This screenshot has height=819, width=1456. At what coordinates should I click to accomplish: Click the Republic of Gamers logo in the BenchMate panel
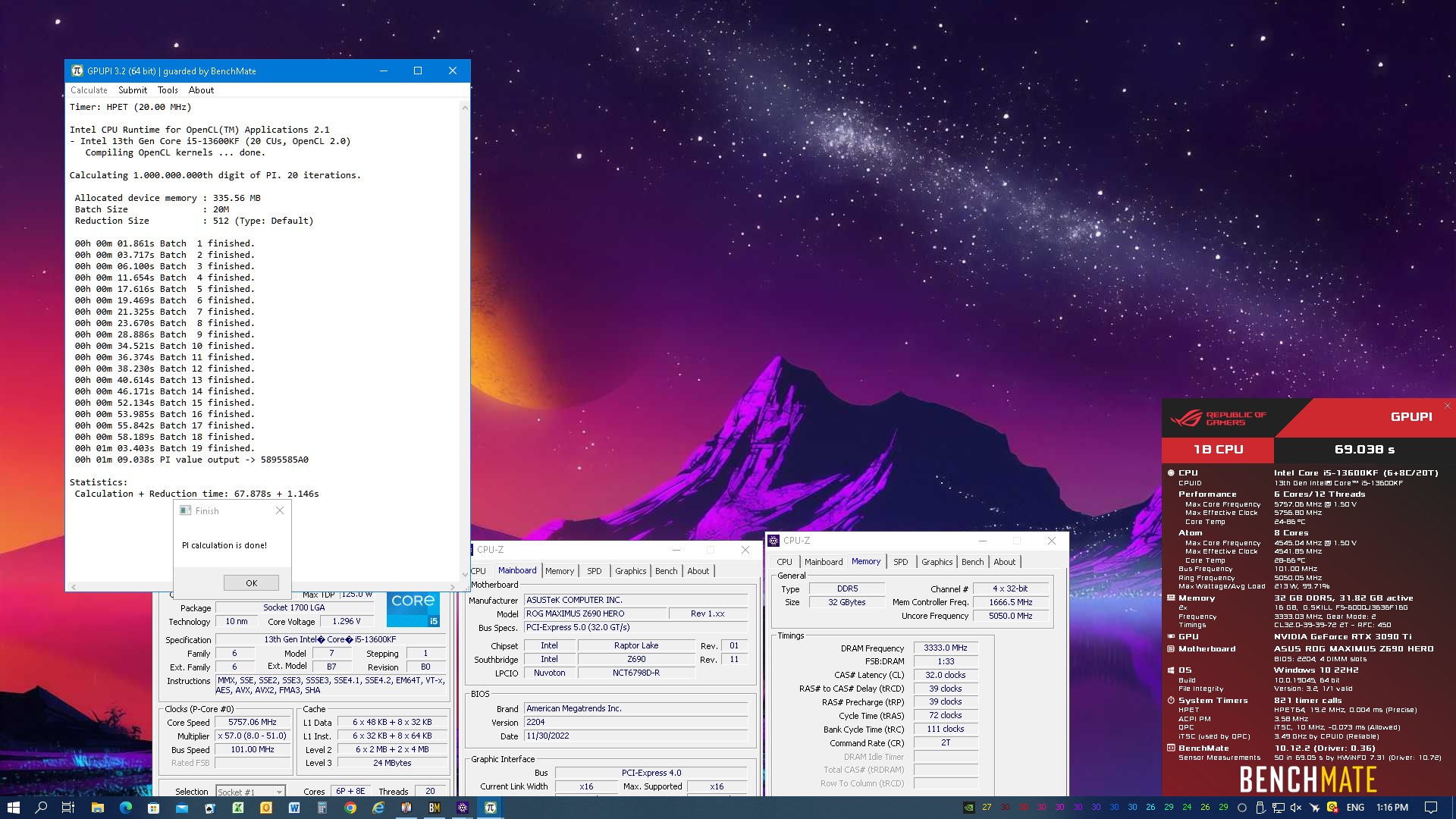coord(1219,418)
